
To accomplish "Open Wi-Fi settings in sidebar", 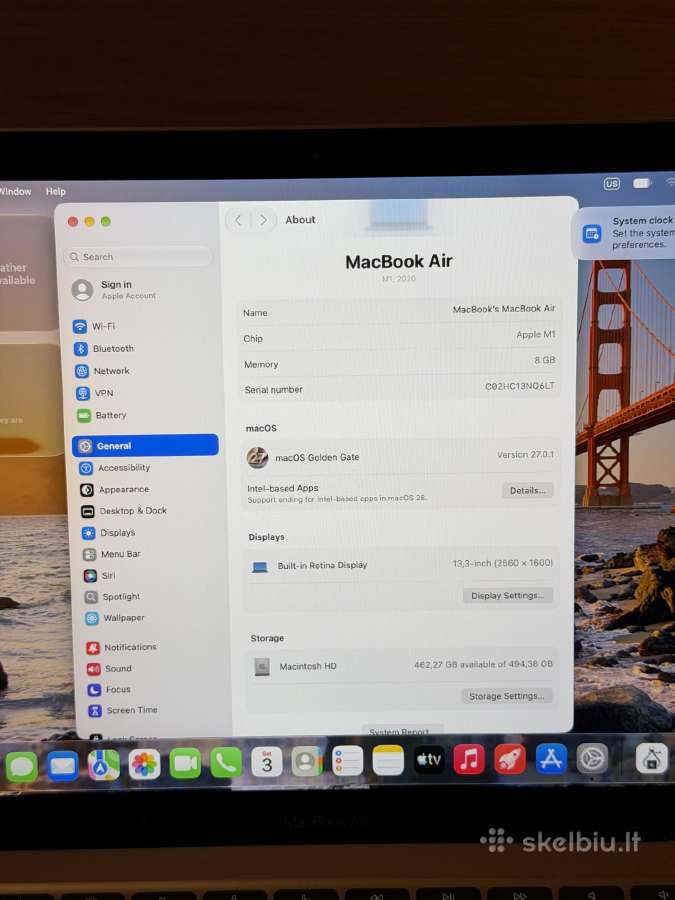I will point(95,326).
